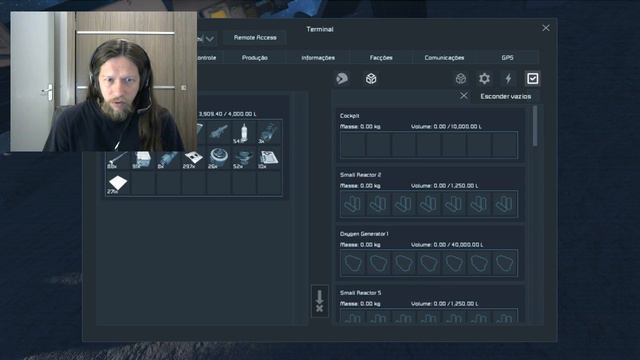The height and width of the screenshot is (360, 640).
Task: Select the 27x white plate item
Action: (x=118, y=183)
